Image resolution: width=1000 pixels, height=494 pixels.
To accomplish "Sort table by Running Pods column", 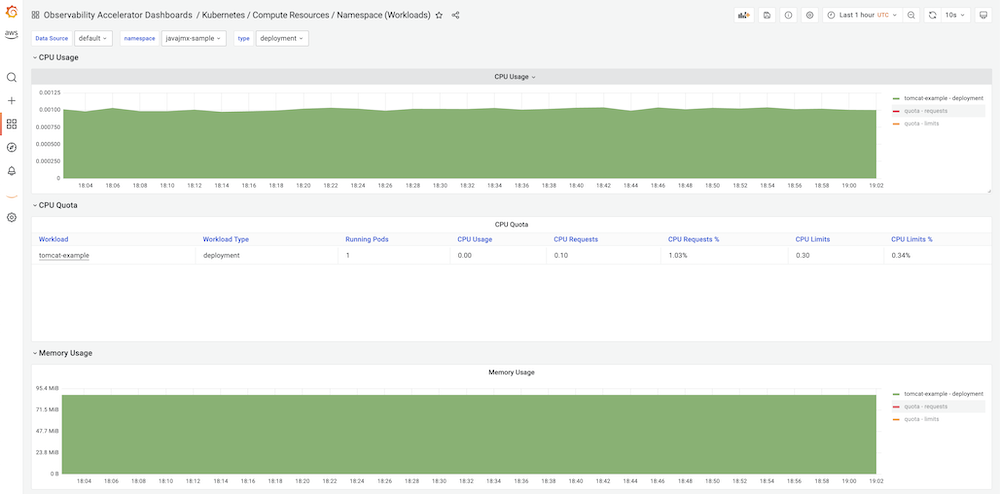I will click(367, 240).
